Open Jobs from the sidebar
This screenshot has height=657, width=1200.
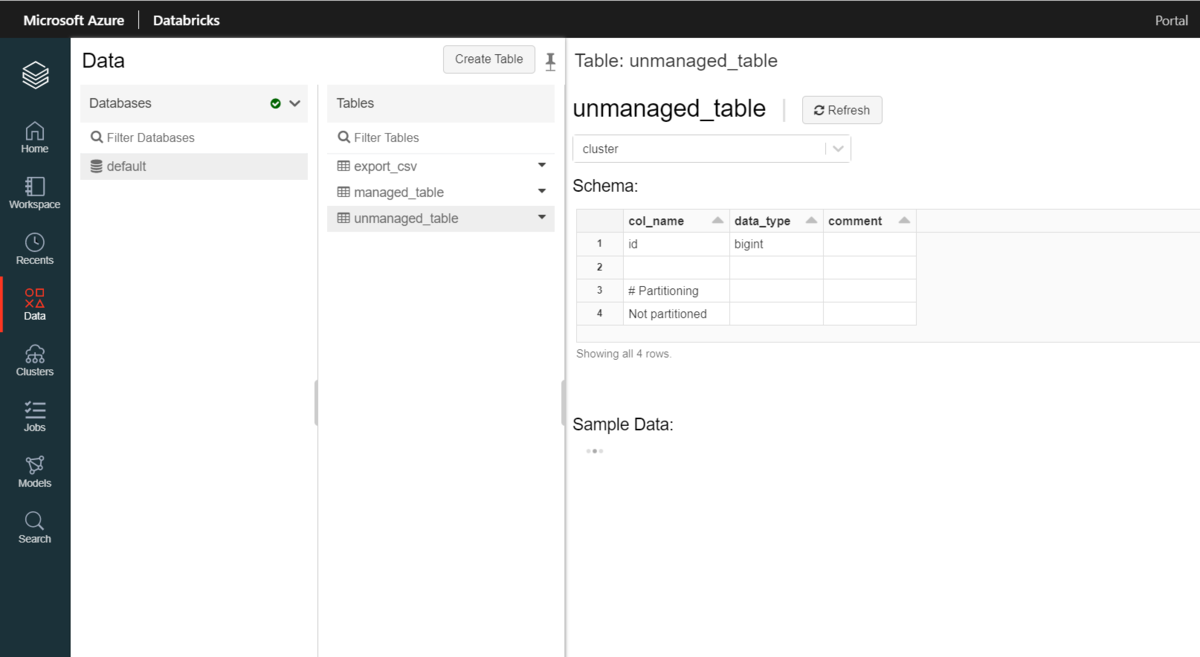(x=35, y=416)
